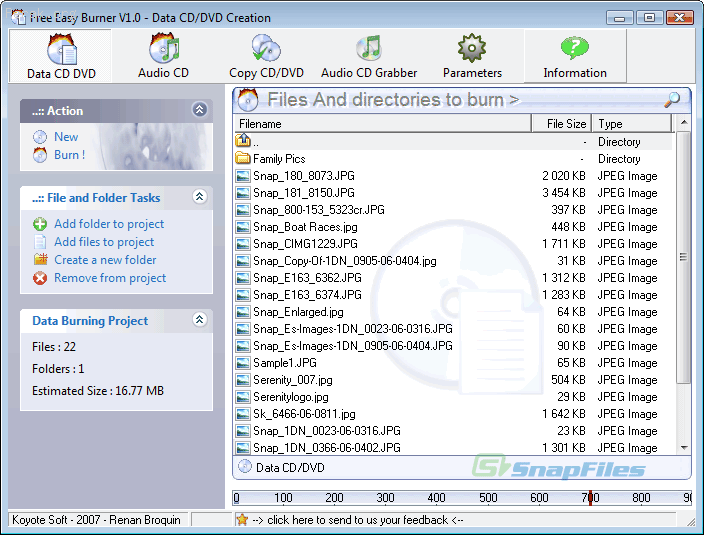
Task: Sort by File Size column header
Action: point(561,123)
